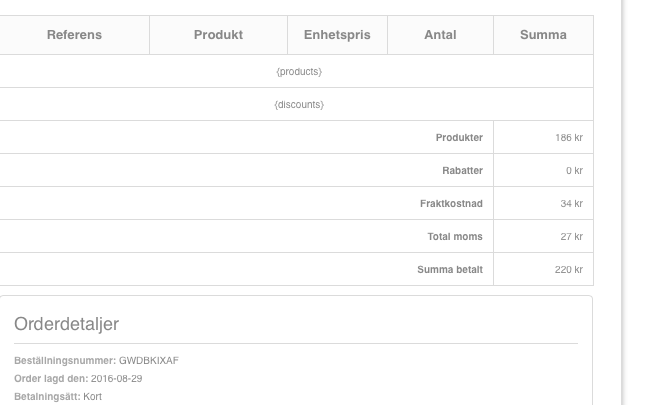Select the Produkt column header

pos(218,35)
